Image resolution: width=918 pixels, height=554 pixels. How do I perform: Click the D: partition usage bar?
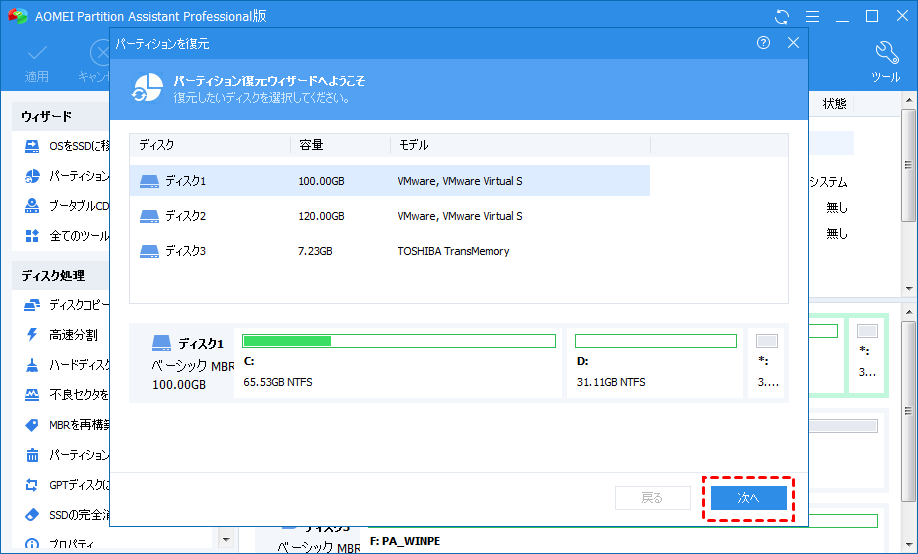point(656,341)
